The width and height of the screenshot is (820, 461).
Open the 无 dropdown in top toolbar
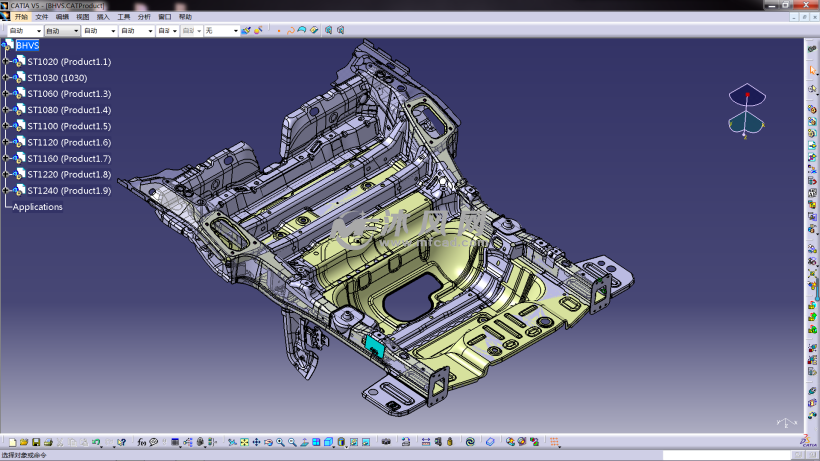click(x=236, y=31)
